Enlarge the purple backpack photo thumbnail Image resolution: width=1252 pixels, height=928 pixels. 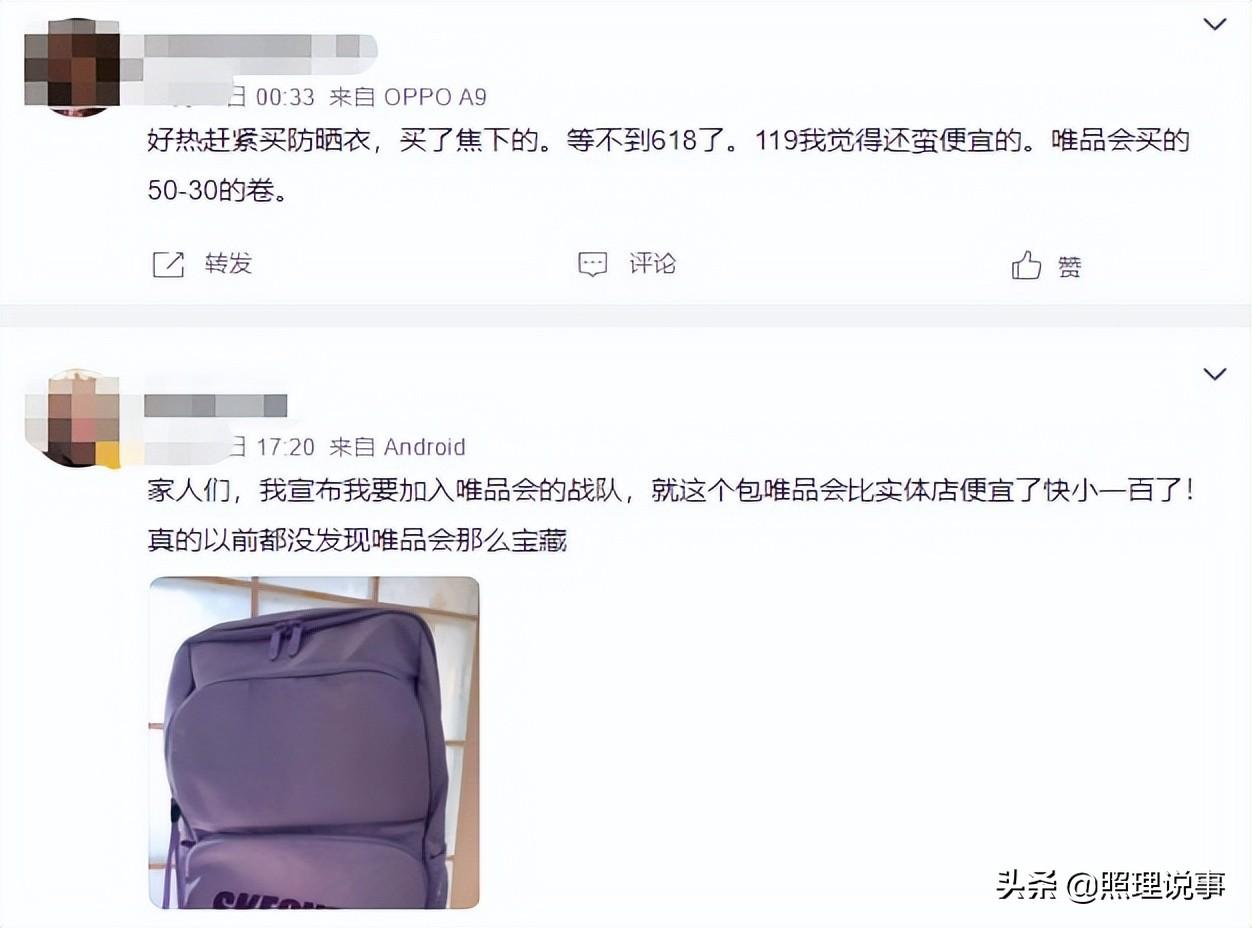(x=314, y=742)
